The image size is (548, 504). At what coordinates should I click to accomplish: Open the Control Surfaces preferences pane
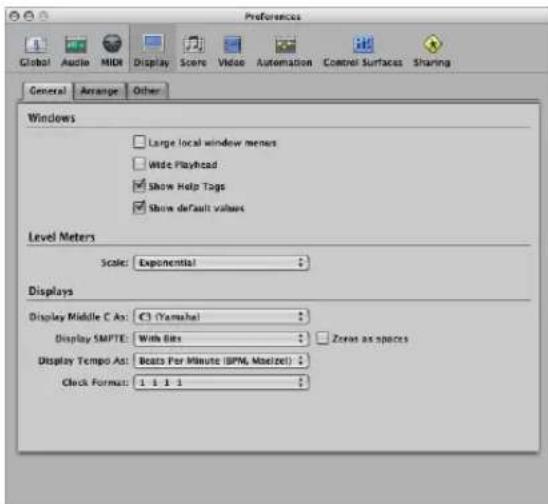coord(363,51)
